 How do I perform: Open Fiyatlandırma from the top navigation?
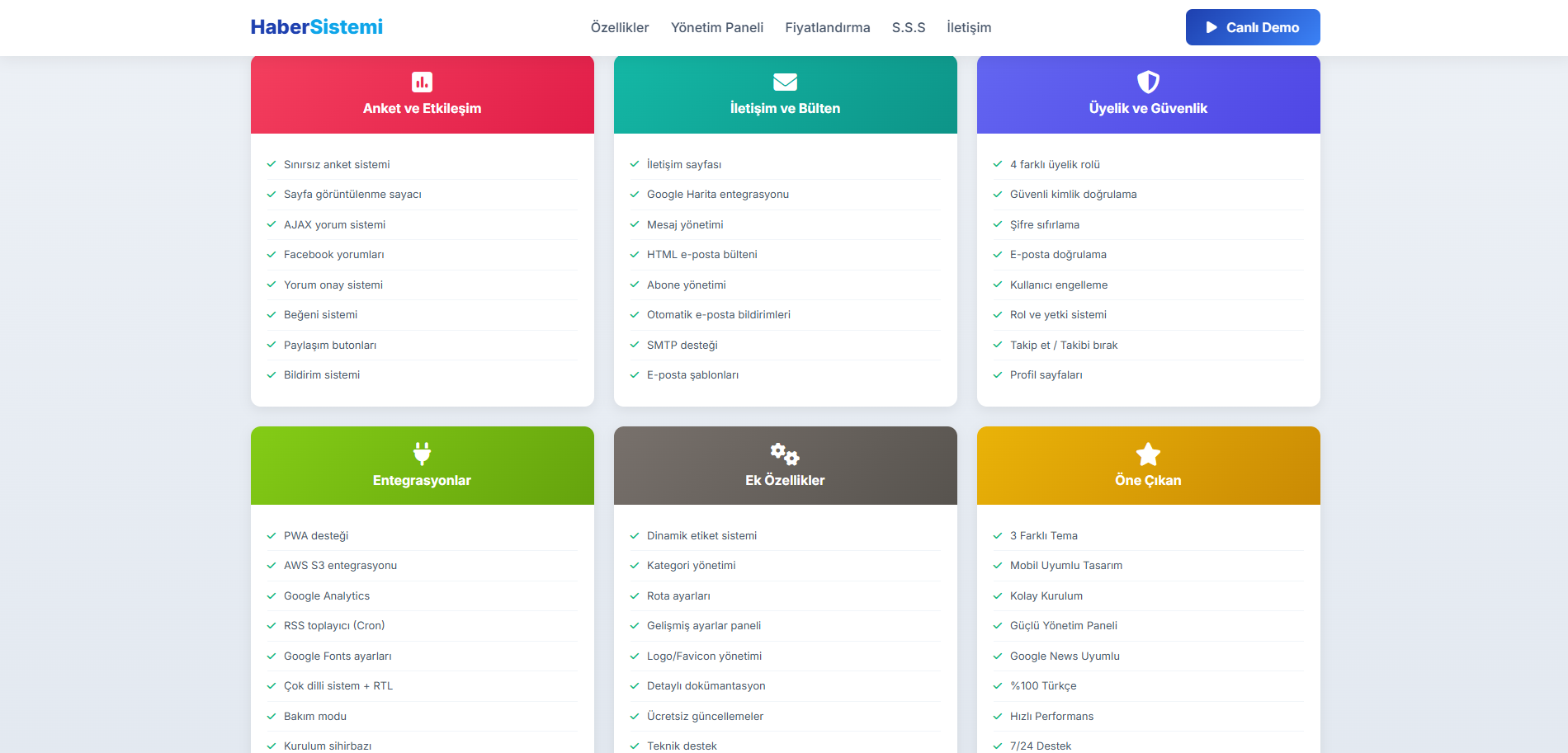(x=827, y=27)
